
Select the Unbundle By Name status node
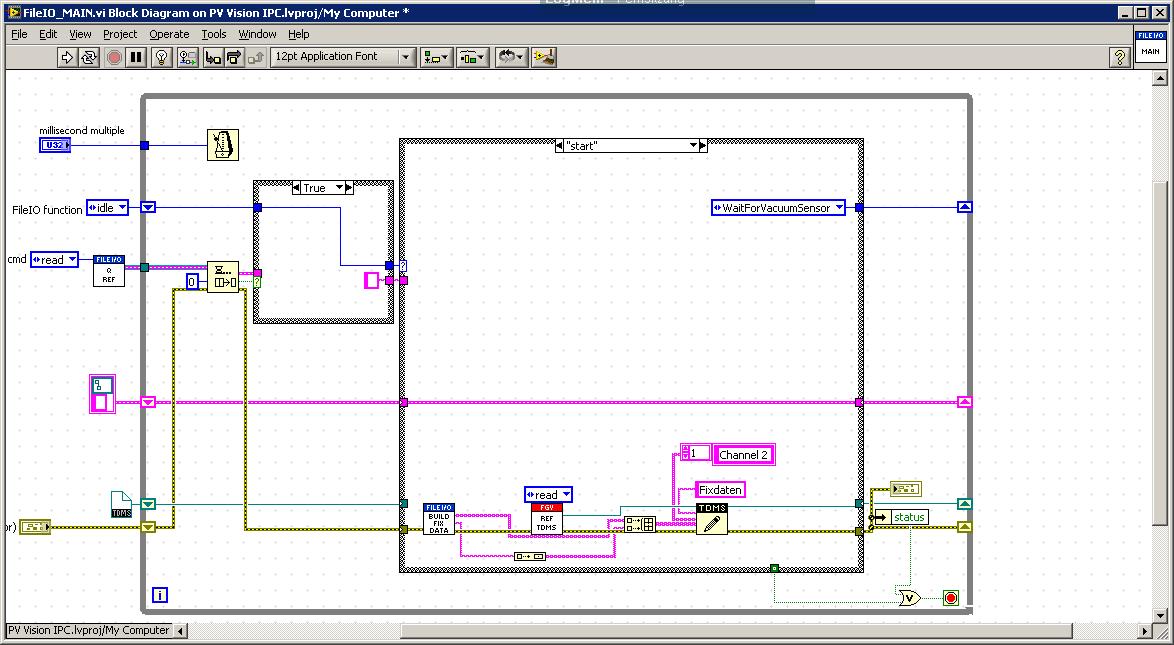click(x=901, y=517)
